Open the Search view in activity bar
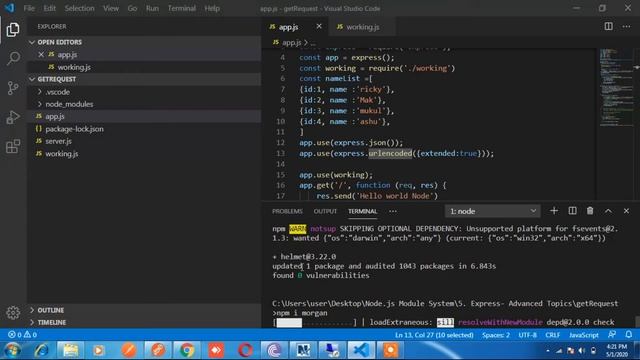 (x=13, y=58)
